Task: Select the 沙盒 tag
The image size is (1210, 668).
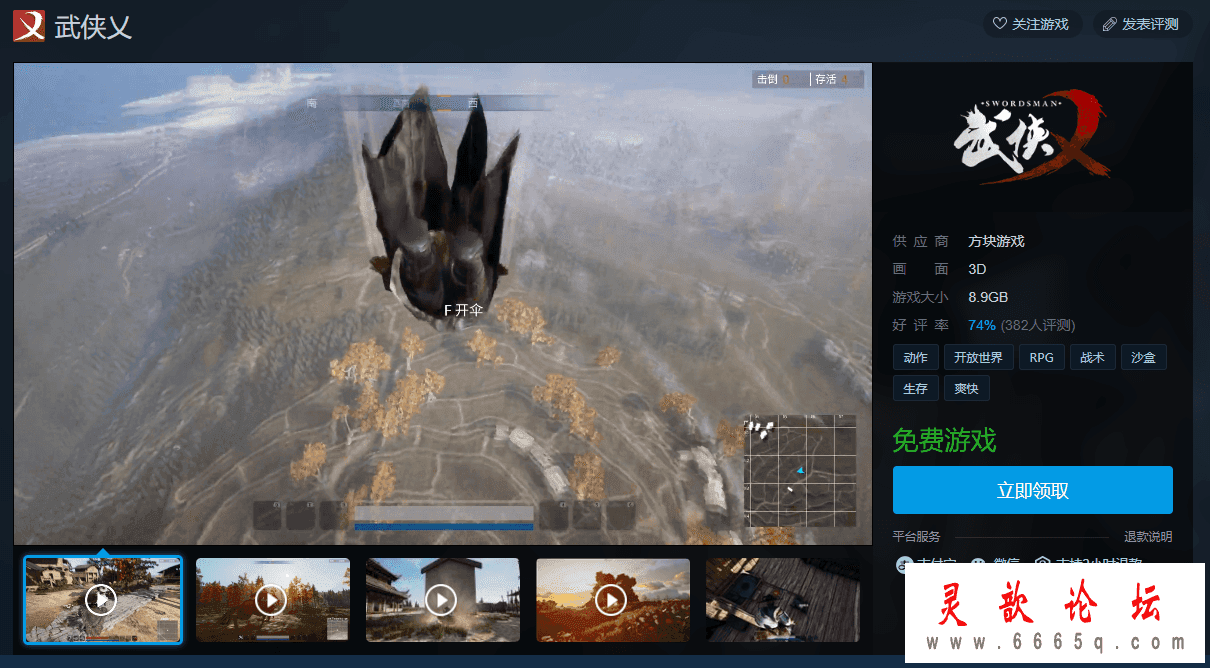Action: point(1143,358)
